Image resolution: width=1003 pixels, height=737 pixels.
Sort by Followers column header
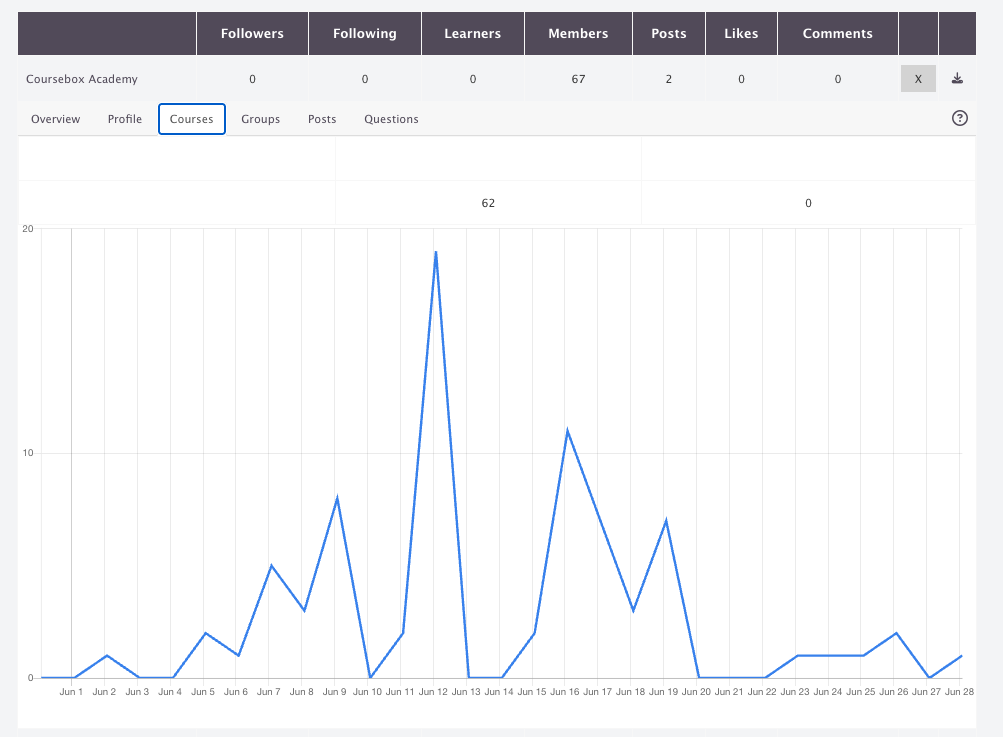point(252,33)
